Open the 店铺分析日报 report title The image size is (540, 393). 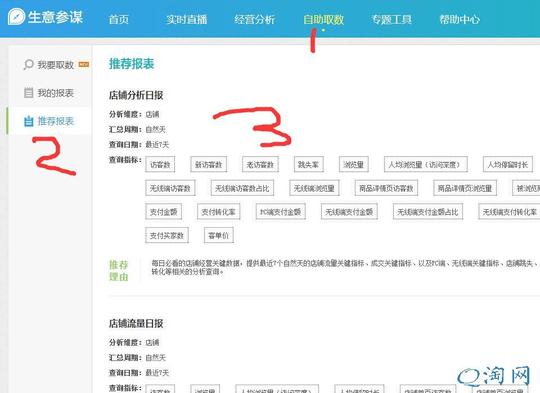point(136,95)
